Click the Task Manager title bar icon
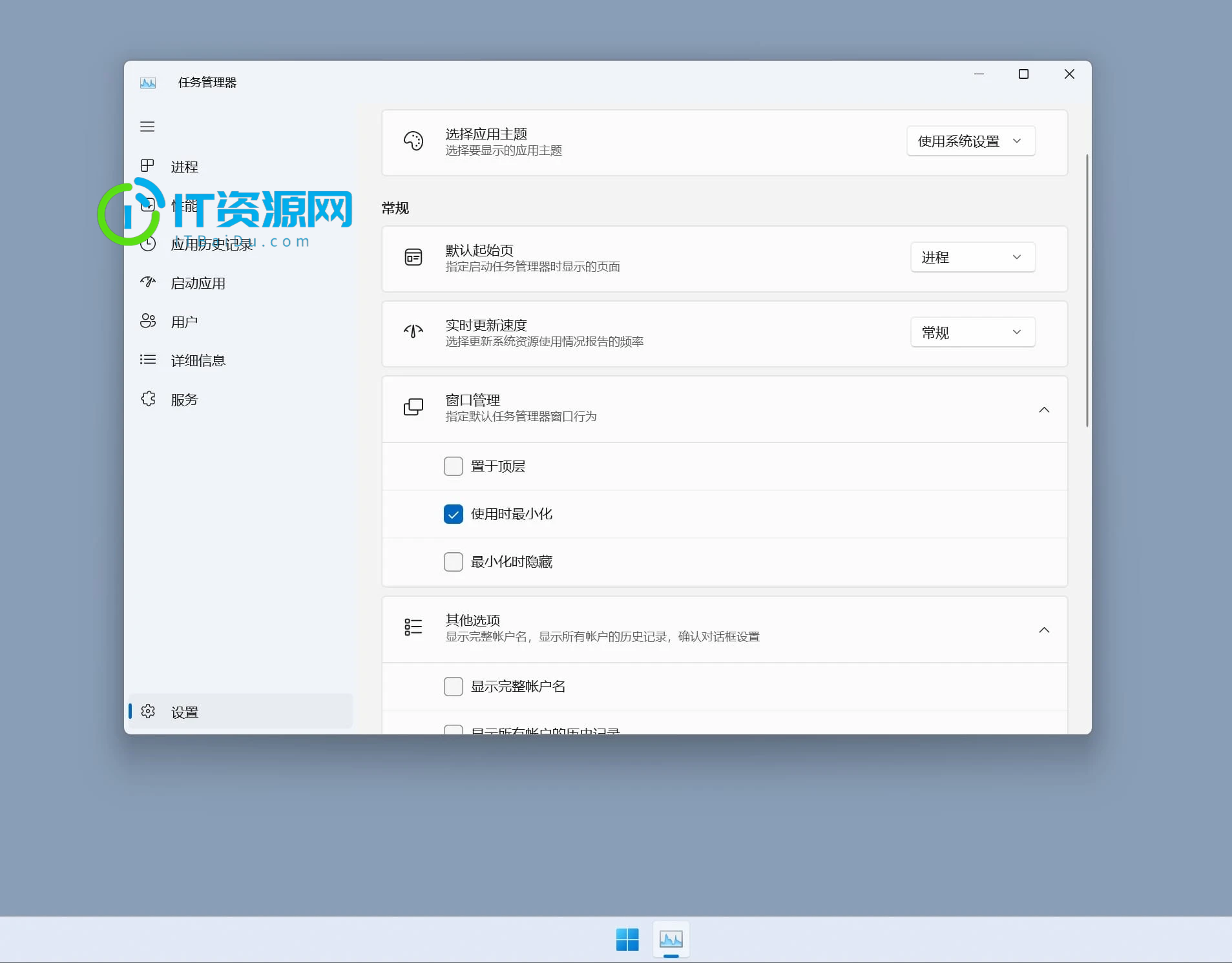The image size is (1232, 963). click(x=148, y=82)
